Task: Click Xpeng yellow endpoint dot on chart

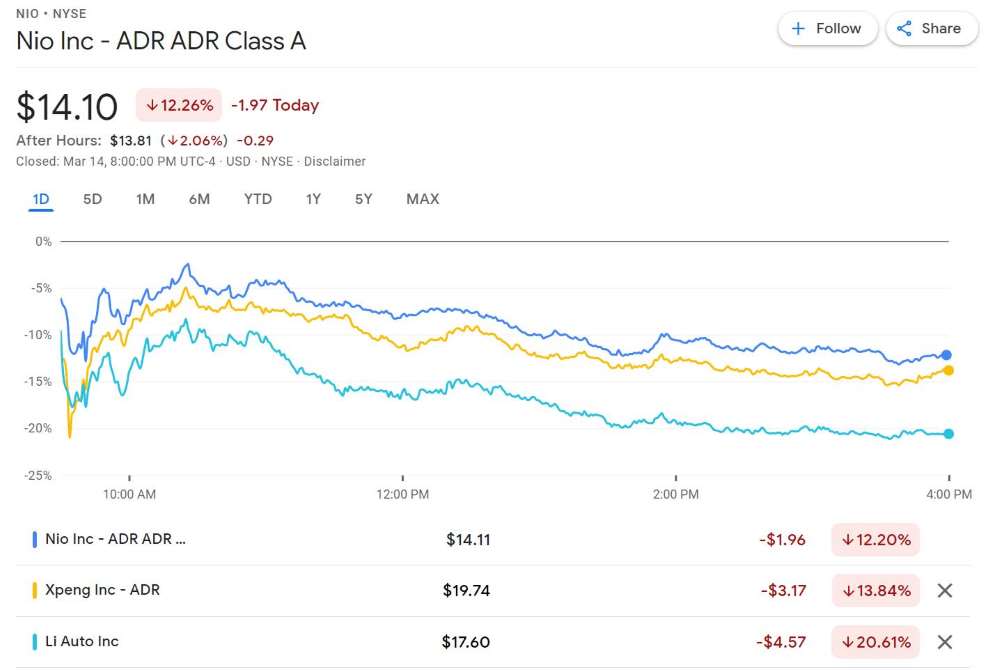Action: pos(948,370)
